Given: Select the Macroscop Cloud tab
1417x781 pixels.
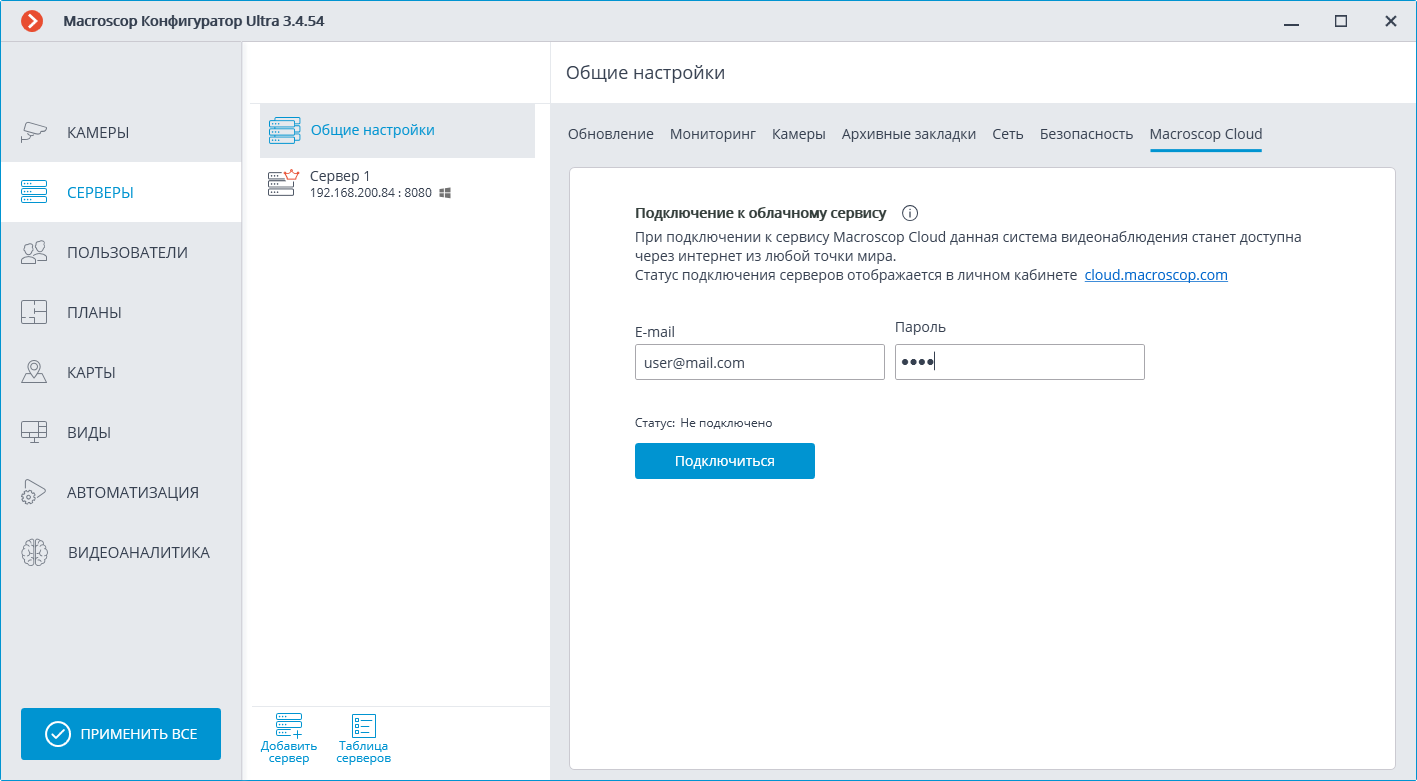Looking at the screenshot, I should 1206,134.
